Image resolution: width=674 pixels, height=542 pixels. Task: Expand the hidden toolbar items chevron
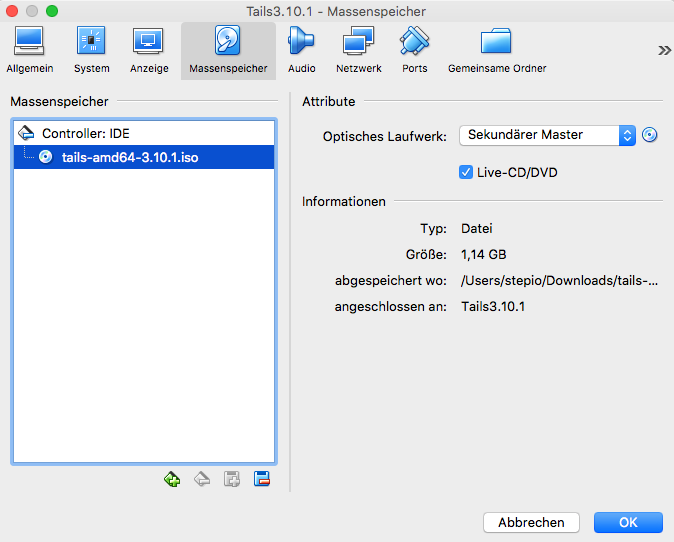click(x=663, y=50)
